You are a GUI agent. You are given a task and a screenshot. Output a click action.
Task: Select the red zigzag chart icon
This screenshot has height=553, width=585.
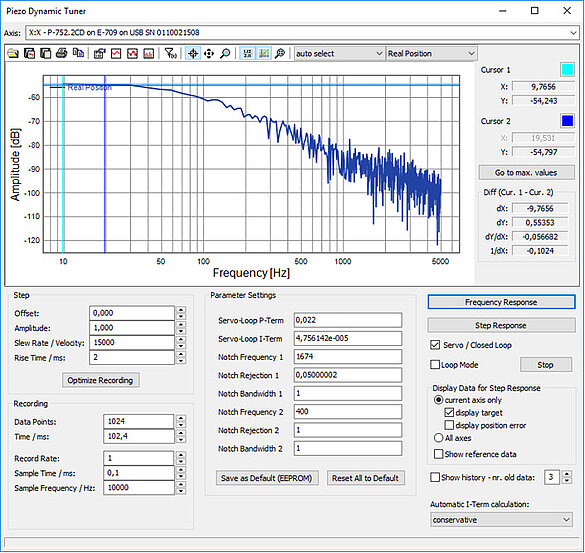click(132, 53)
